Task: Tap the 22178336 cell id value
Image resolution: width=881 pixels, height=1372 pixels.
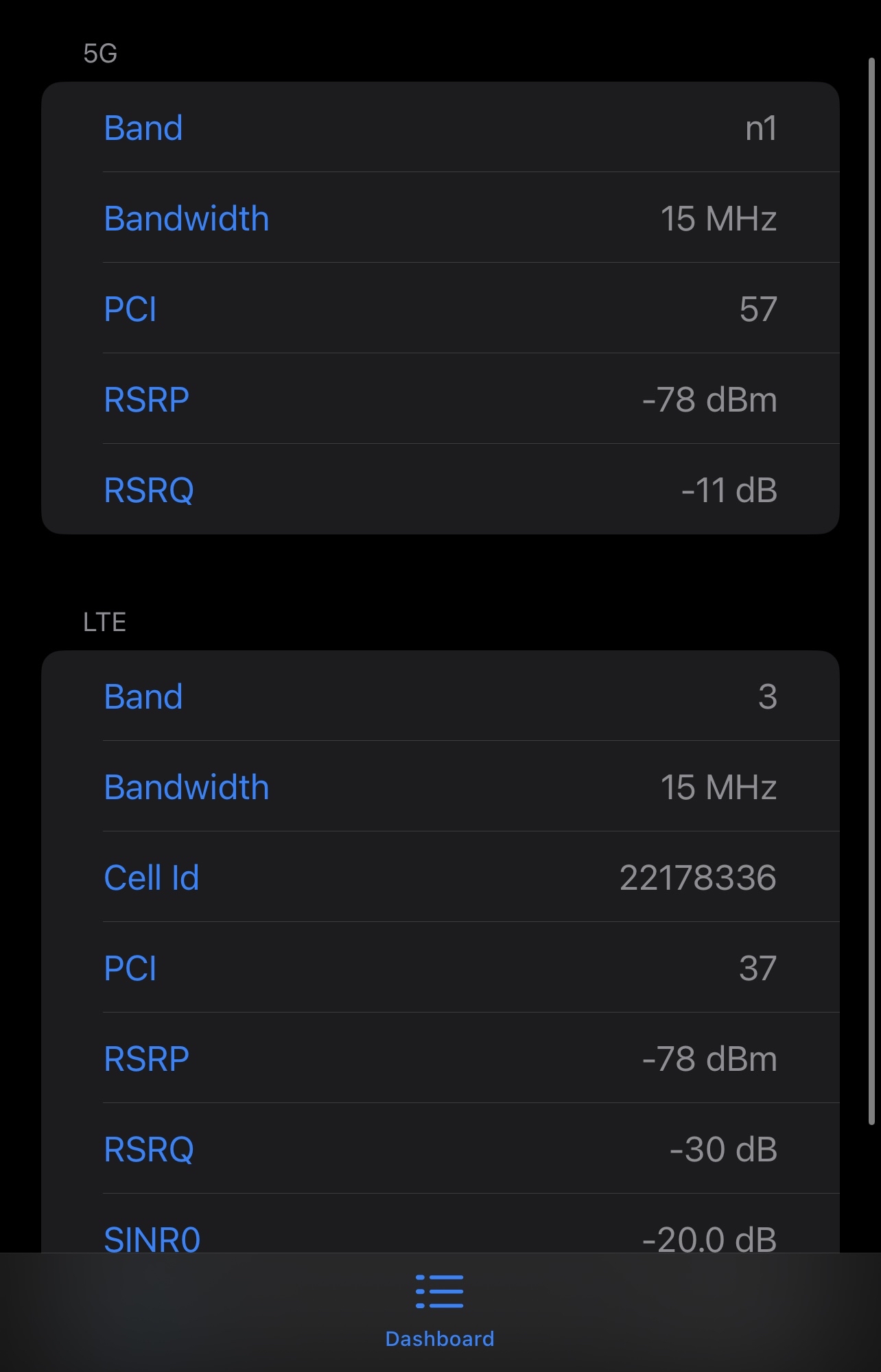Action: point(698,877)
